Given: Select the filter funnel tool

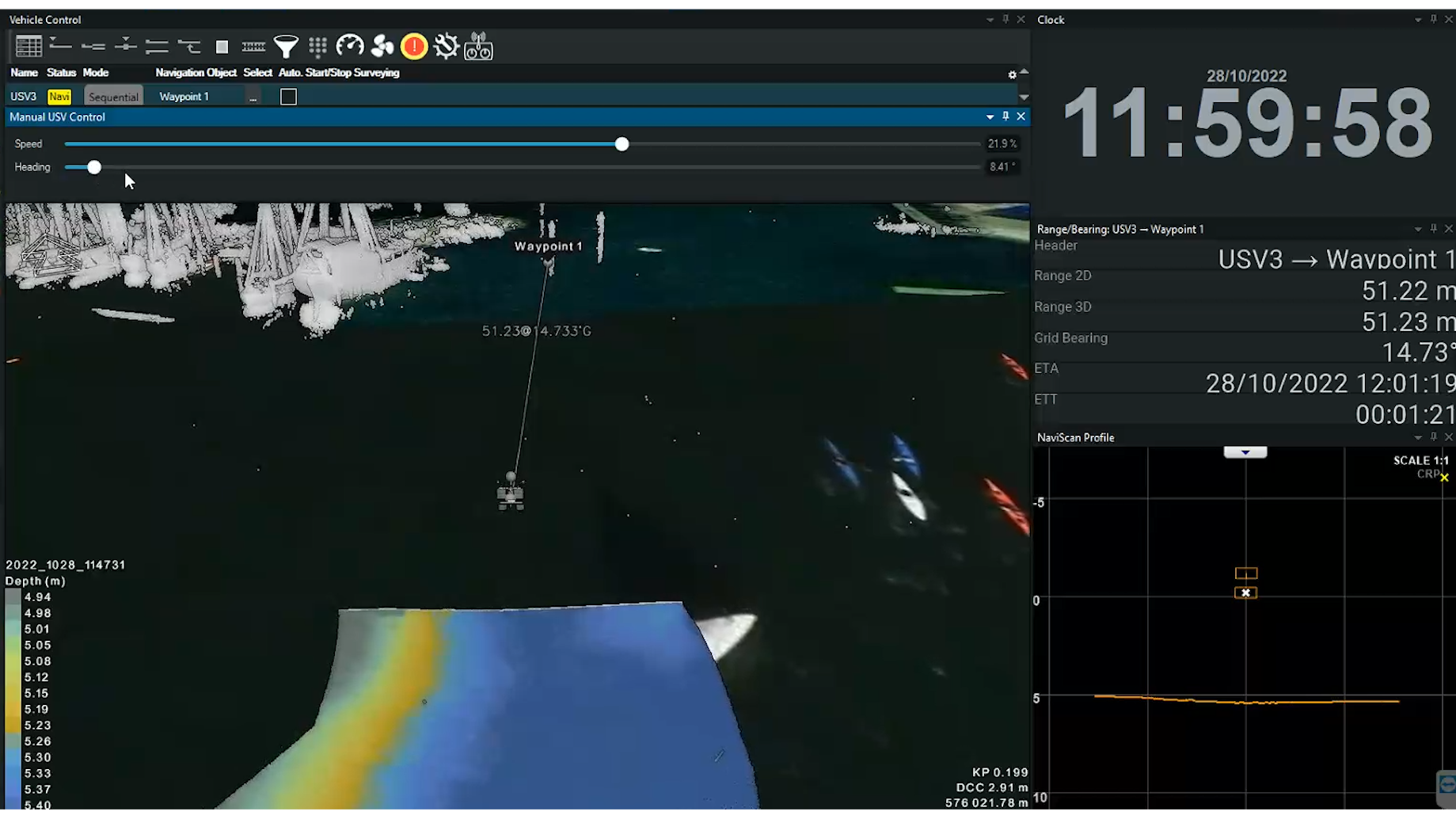Looking at the screenshot, I should pyautogui.click(x=286, y=46).
